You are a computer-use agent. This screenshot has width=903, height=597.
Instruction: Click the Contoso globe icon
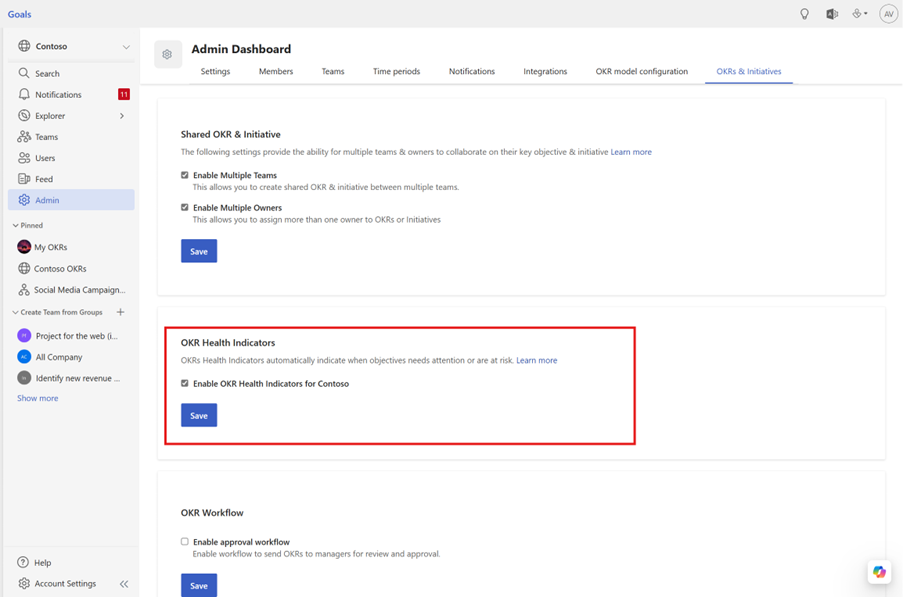[24, 46]
